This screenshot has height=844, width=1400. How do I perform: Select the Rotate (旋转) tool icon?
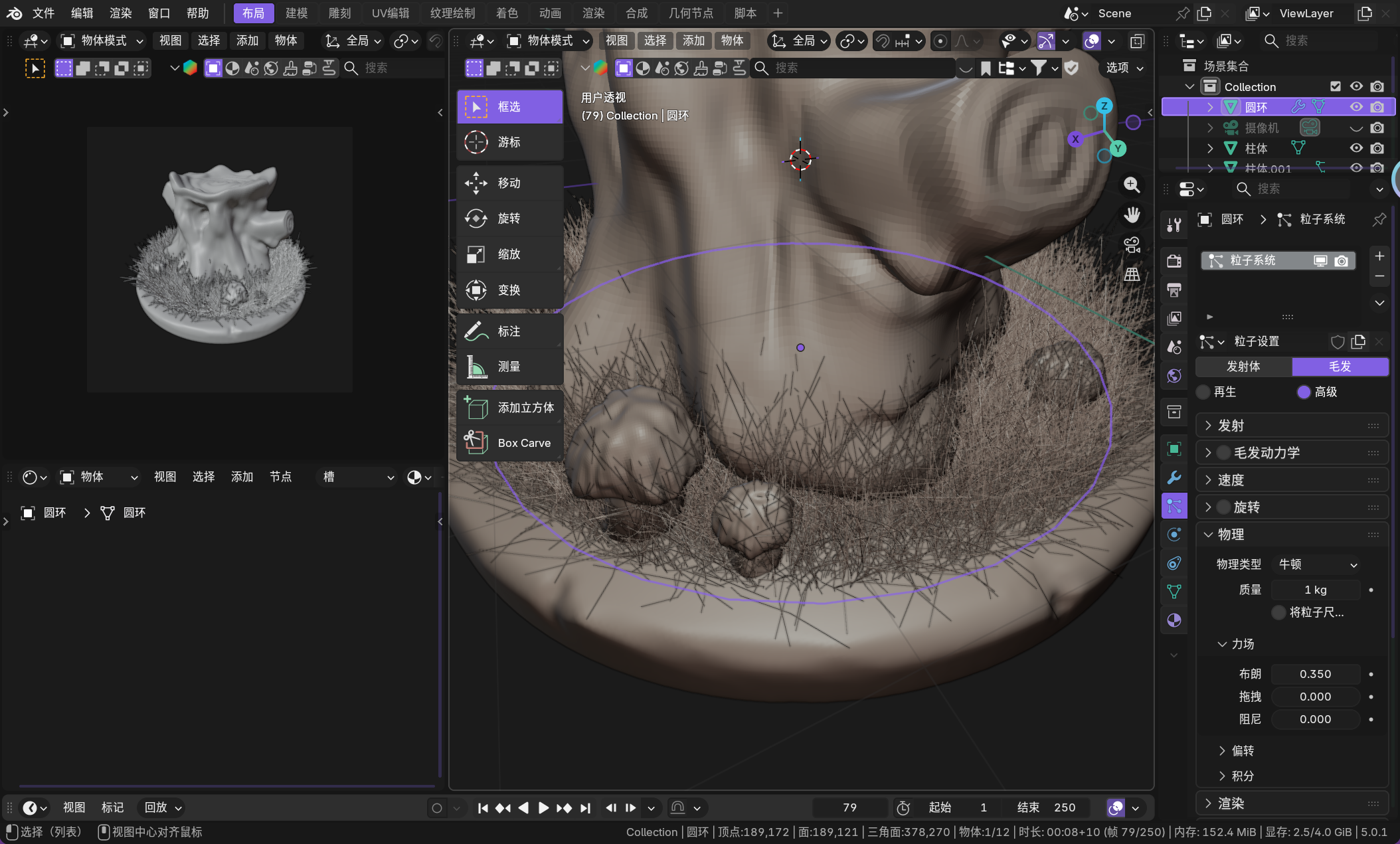[476, 218]
